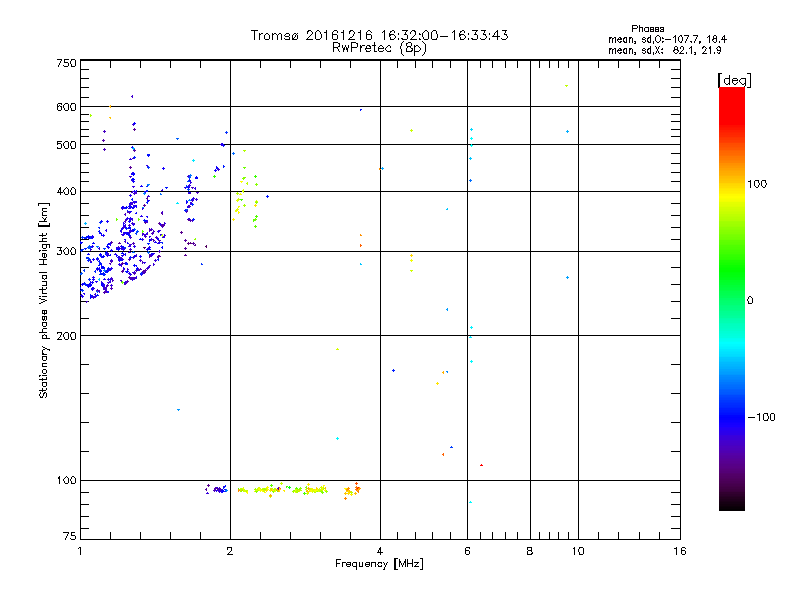Click the colorbar '100' tick label

click(757, 184)
